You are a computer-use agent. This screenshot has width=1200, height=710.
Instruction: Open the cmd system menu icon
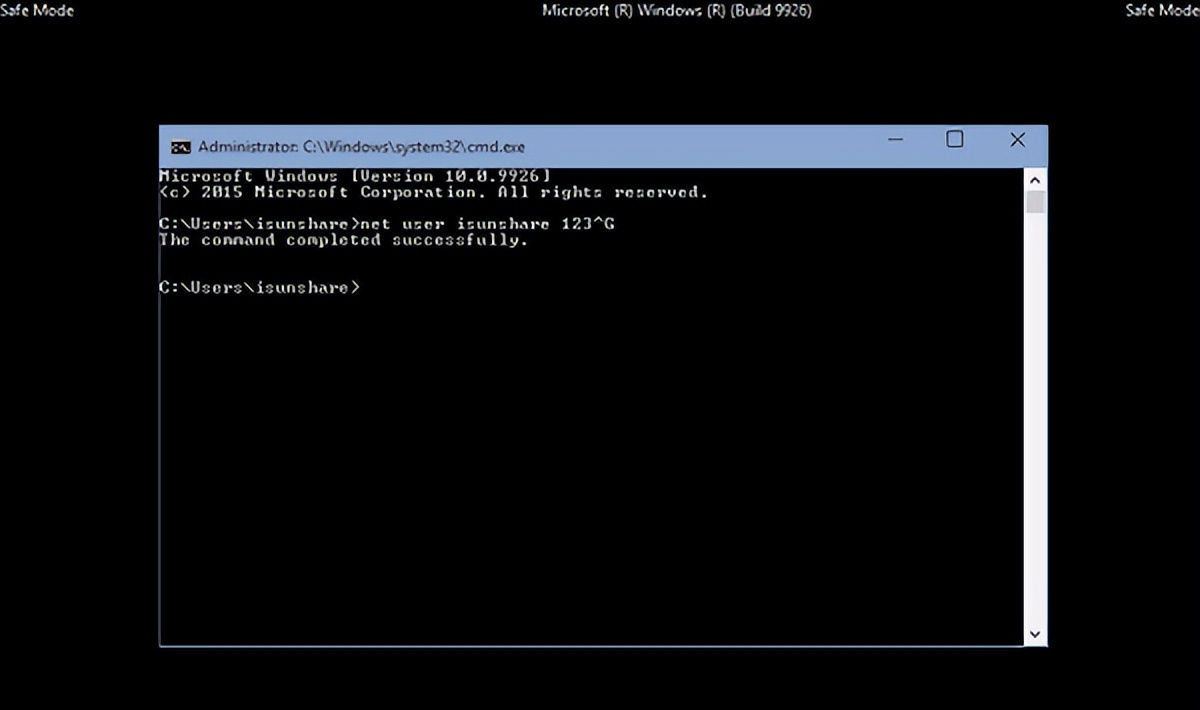180,146
